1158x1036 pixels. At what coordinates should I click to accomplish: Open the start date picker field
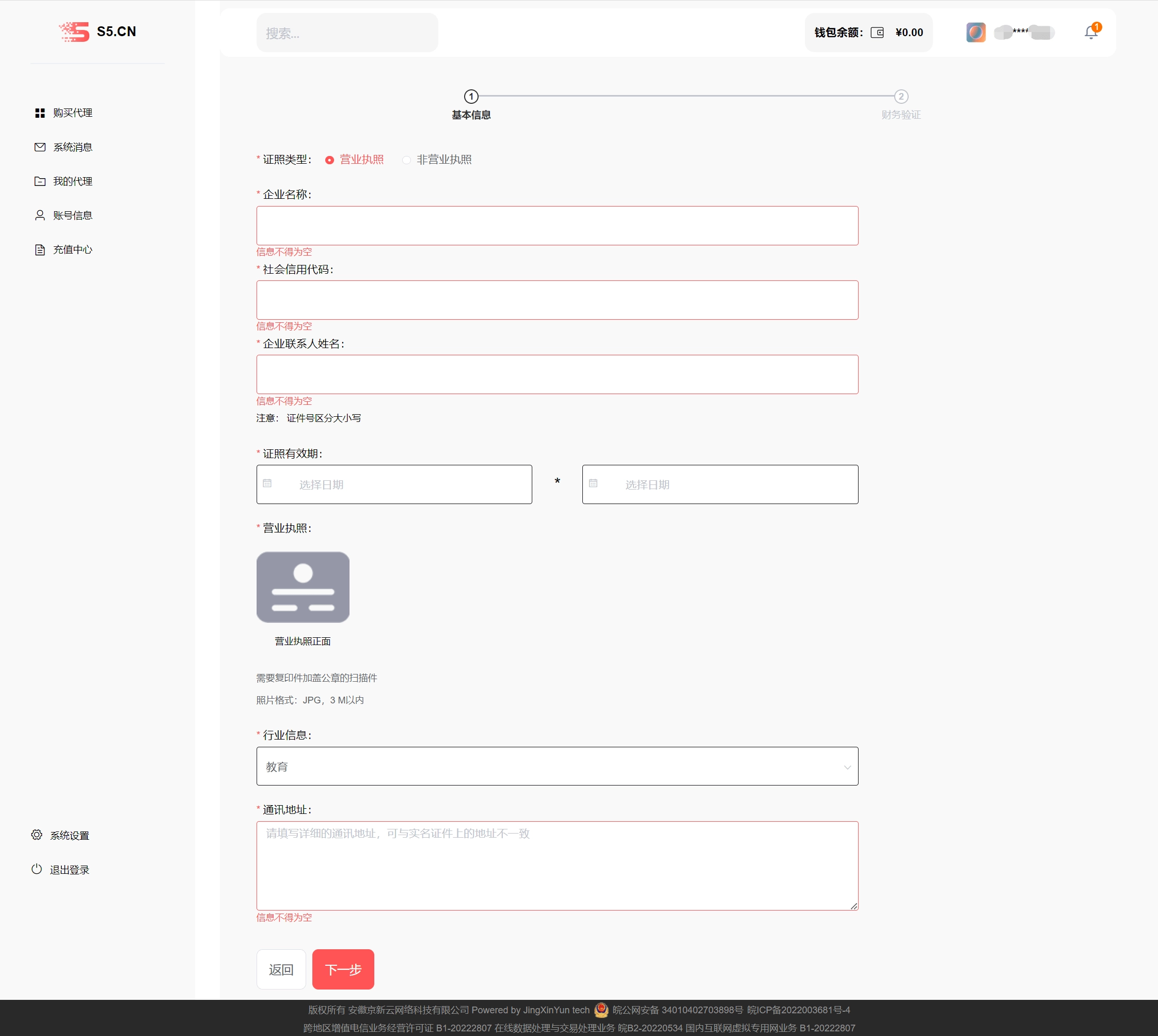tap(394, 484)
